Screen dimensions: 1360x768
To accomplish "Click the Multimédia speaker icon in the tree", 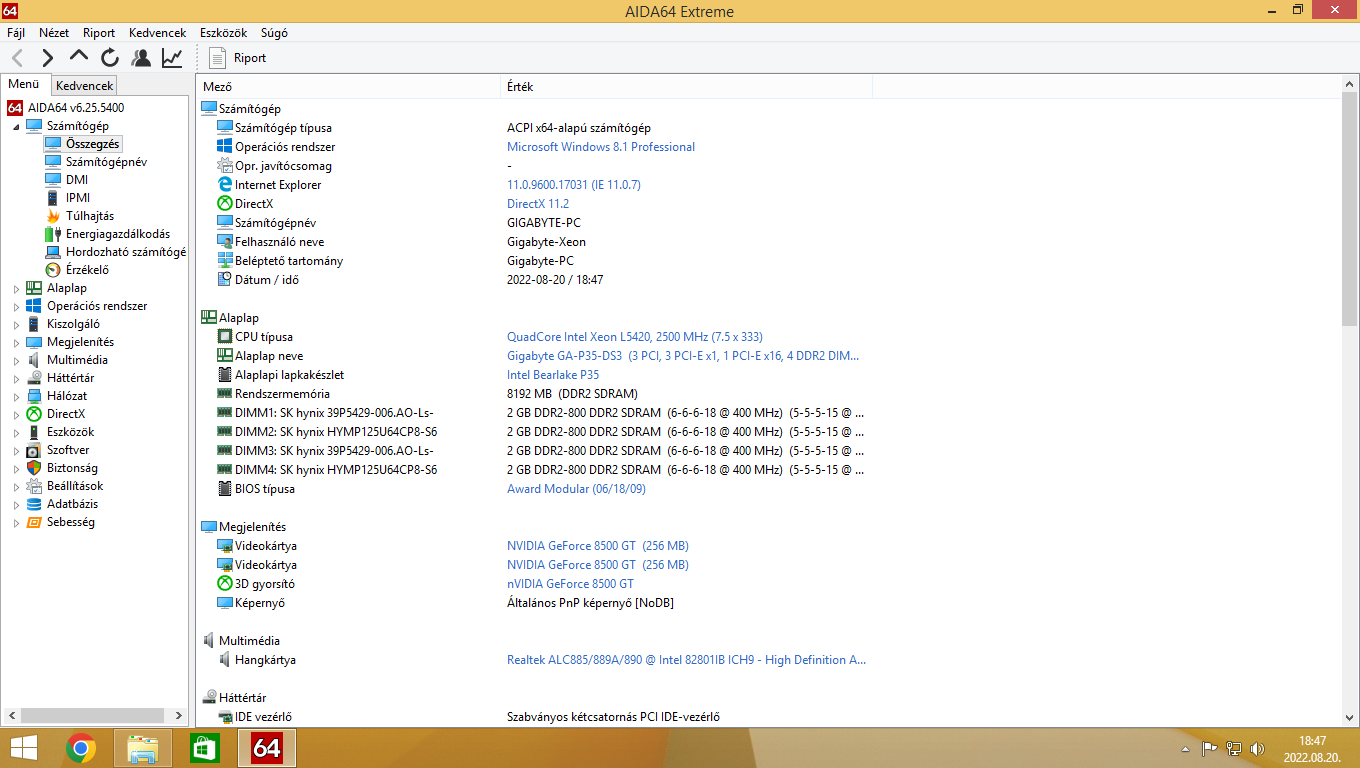I will point(34,360).
